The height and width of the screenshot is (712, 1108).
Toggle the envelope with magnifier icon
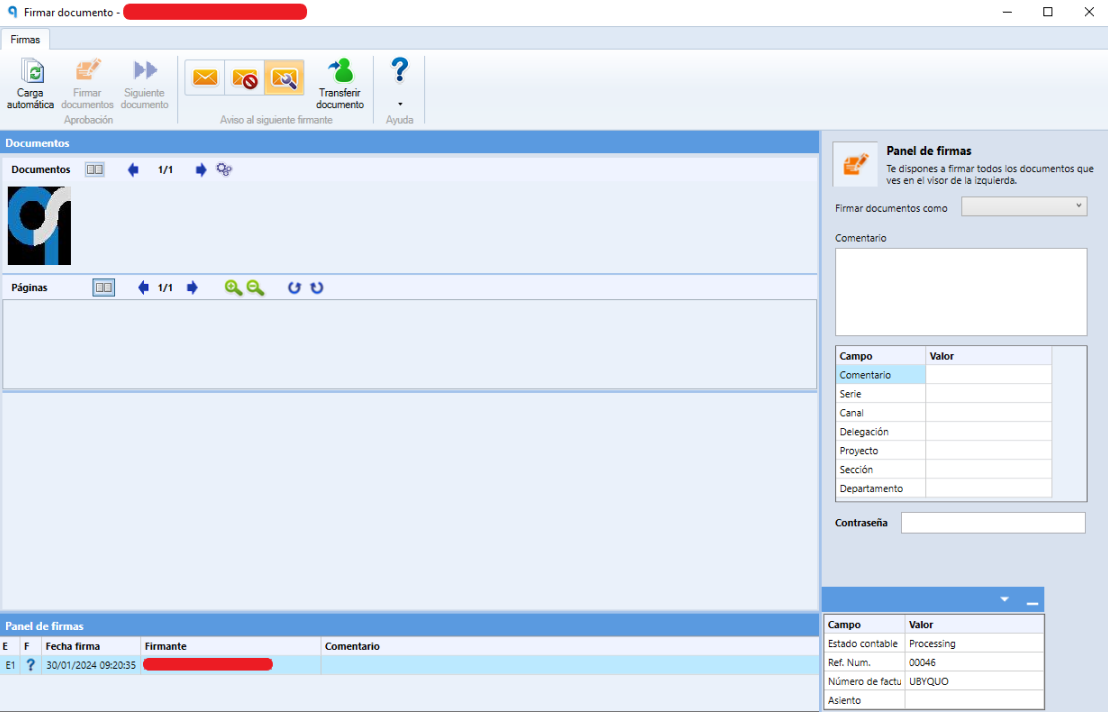click(284, 77)
